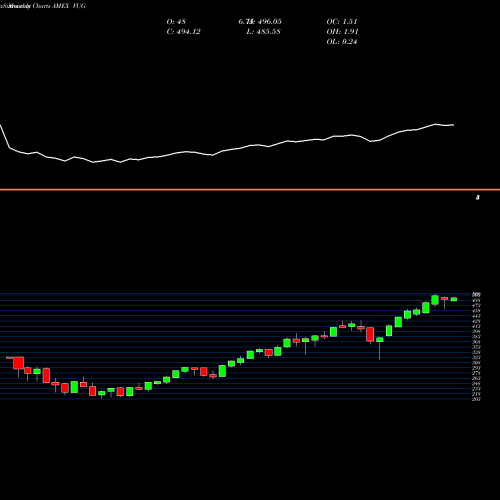Click the "3" label under the orange line

[478, 198]
